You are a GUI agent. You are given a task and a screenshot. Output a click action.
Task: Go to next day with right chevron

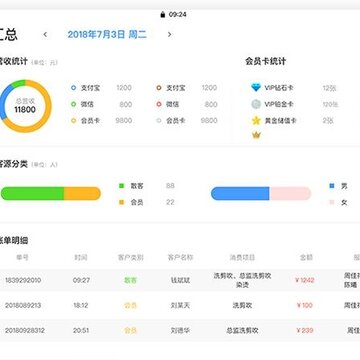click(169, 34)
